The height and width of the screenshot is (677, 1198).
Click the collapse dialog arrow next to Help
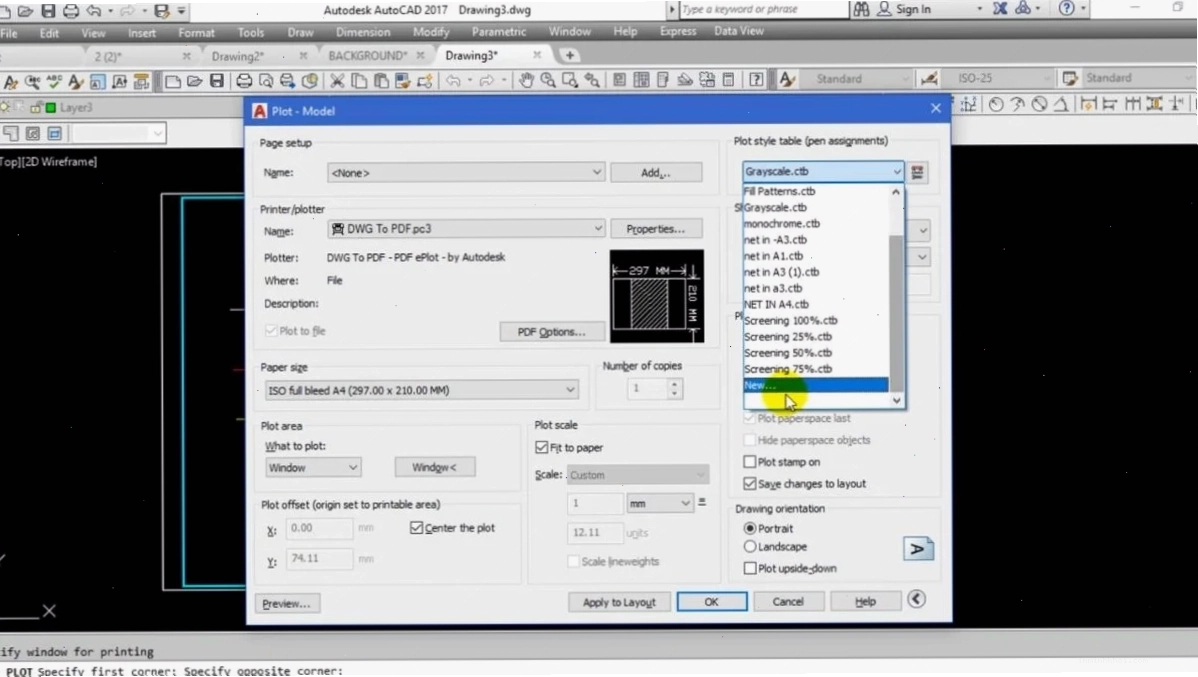[x=916, y=599]
